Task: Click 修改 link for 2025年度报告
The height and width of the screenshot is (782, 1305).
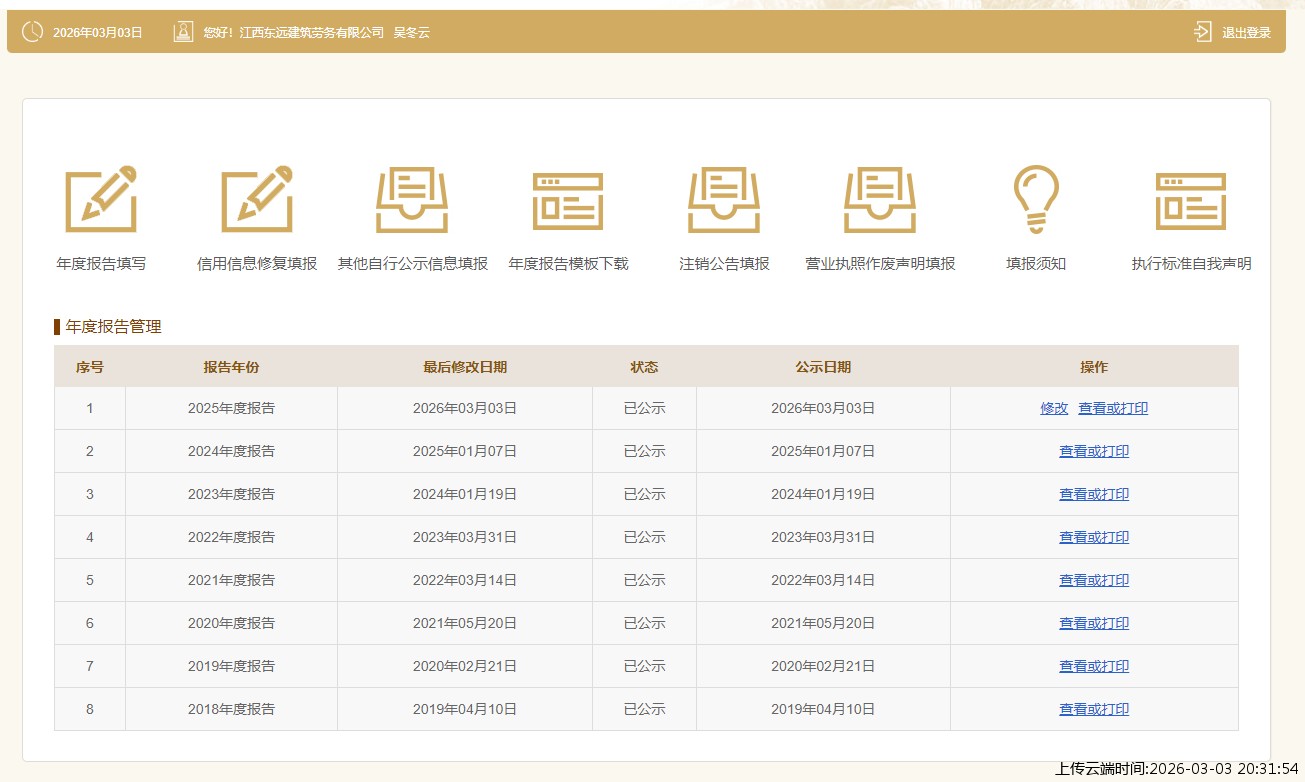Action: click(x=1054, y=408)
